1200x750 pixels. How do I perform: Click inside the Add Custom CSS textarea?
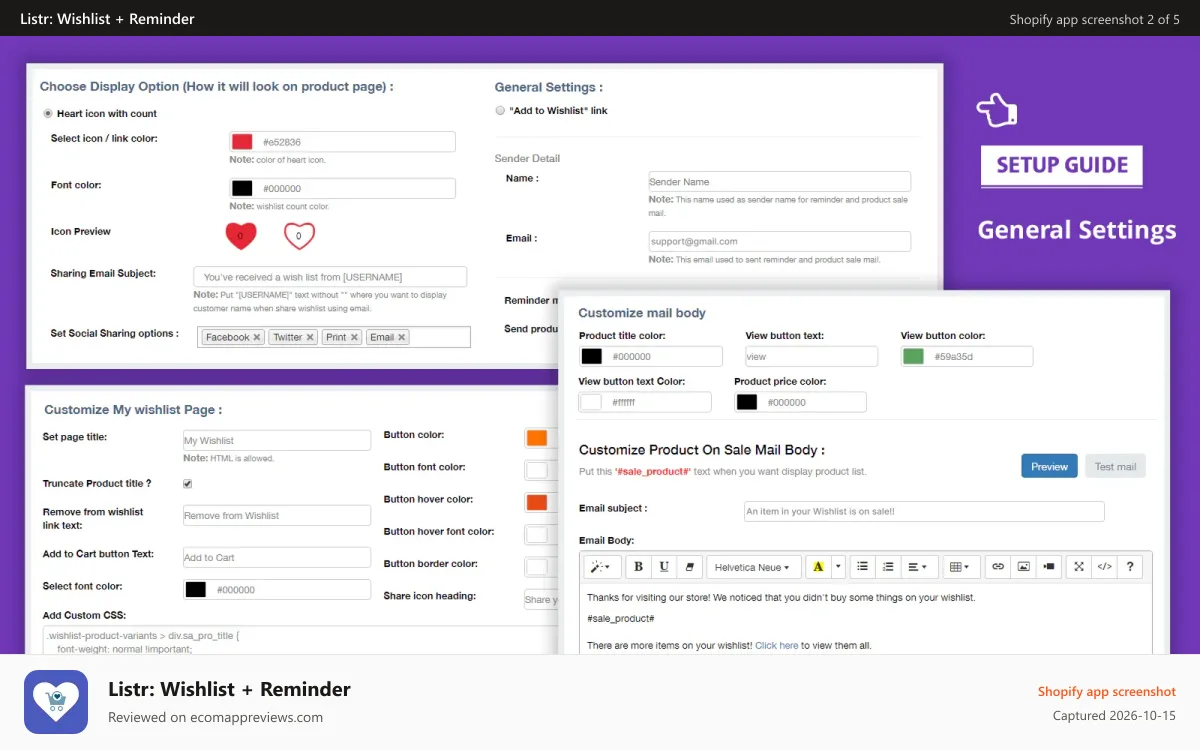(x=300, y=640)
